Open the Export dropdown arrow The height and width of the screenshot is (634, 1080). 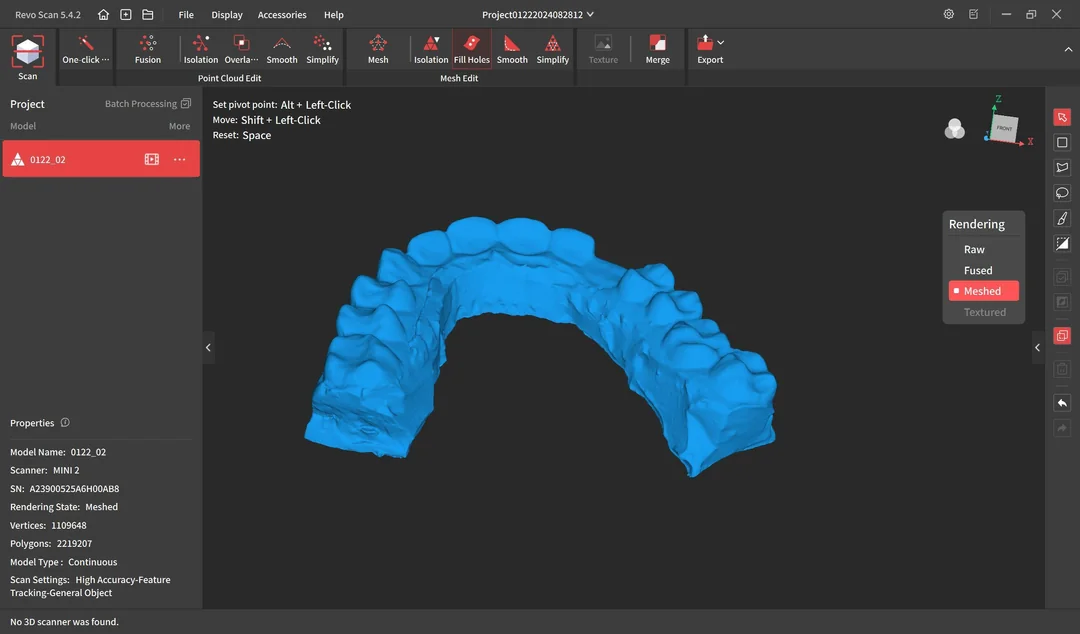coord(720,43)
